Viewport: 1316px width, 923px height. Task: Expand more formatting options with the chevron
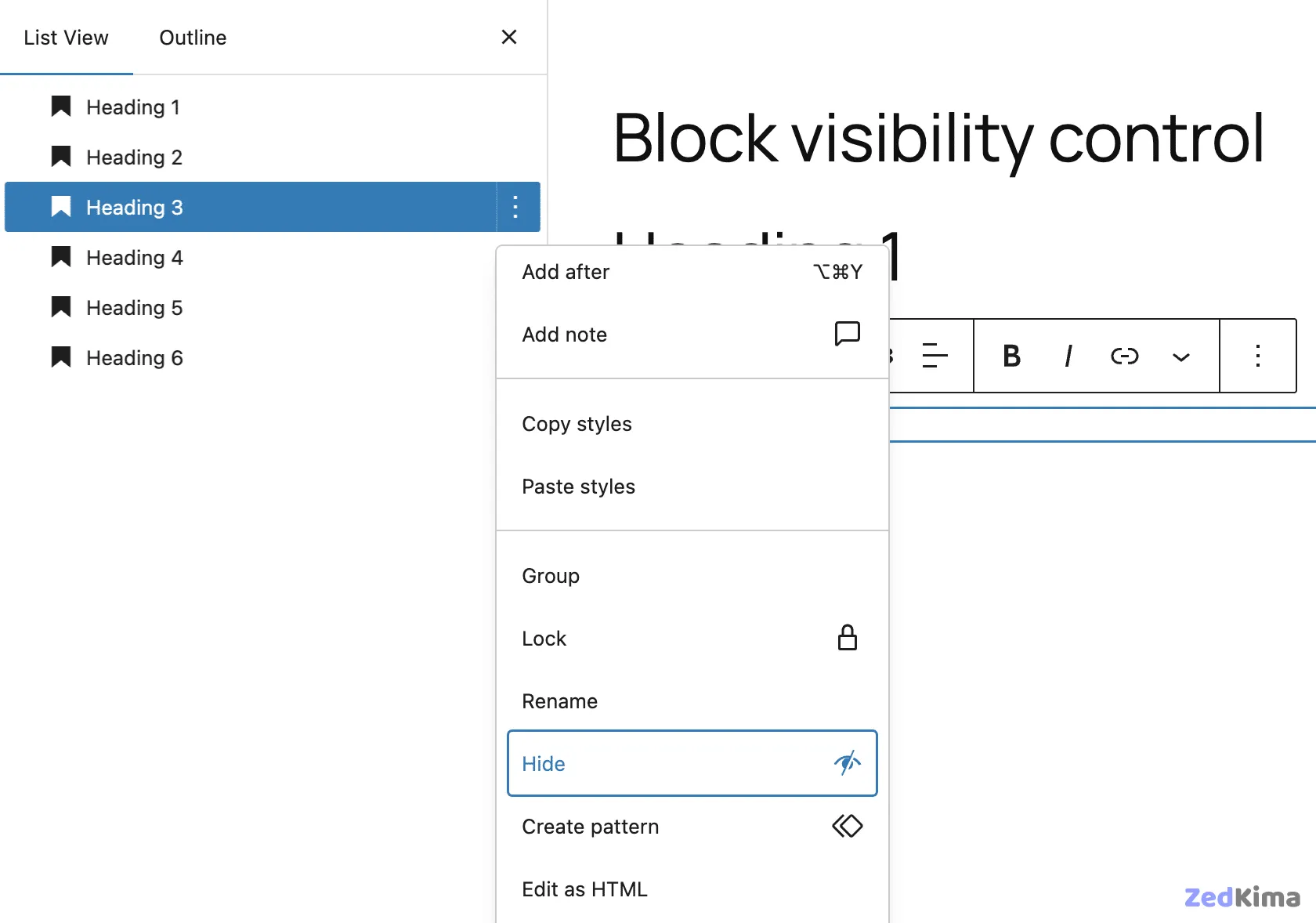click(x=1180, y=357)
